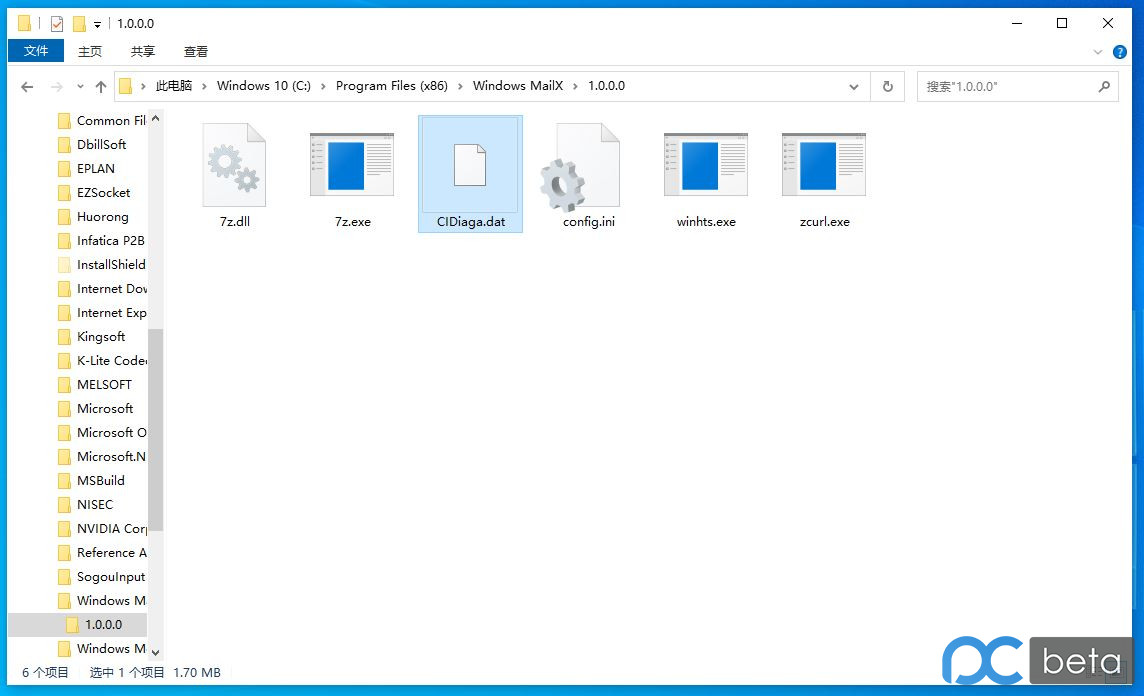This screenshot has width=1144, height=696.
Task: Open the MELSOFT folder in navigation tree
Action: (104, 384)
